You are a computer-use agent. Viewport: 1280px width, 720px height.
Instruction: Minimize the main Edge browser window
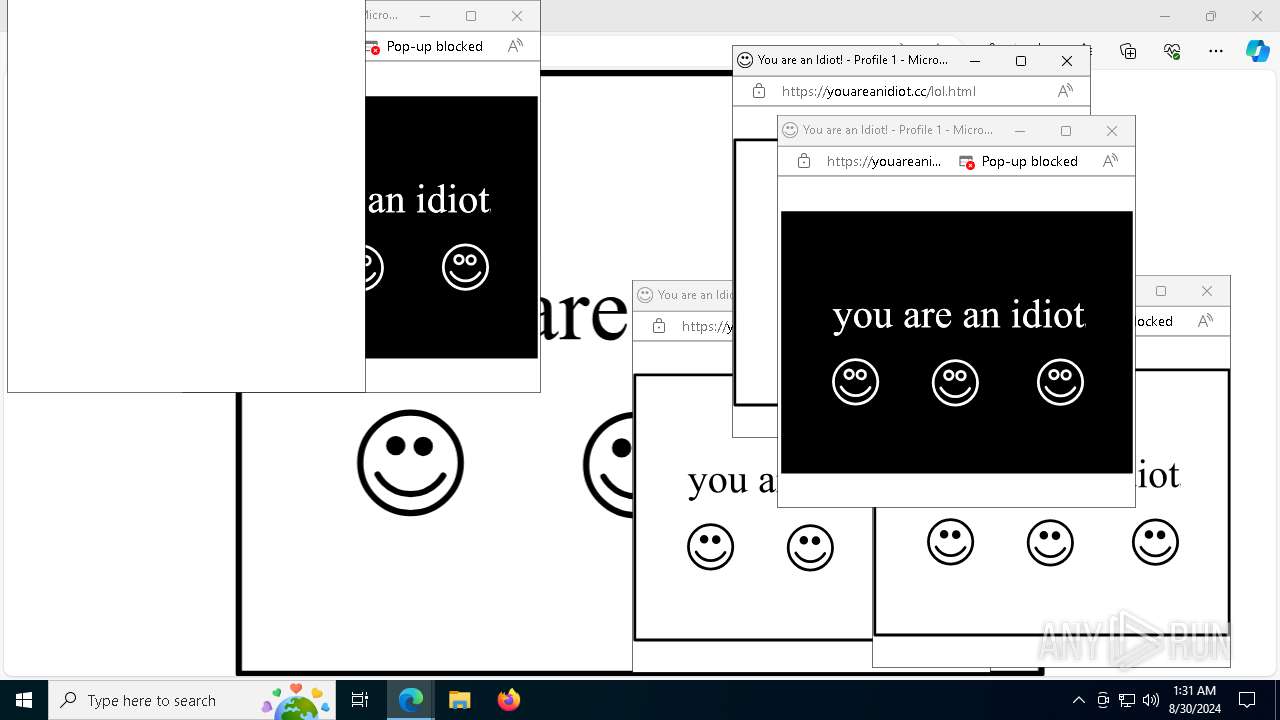coord(1164,16)
